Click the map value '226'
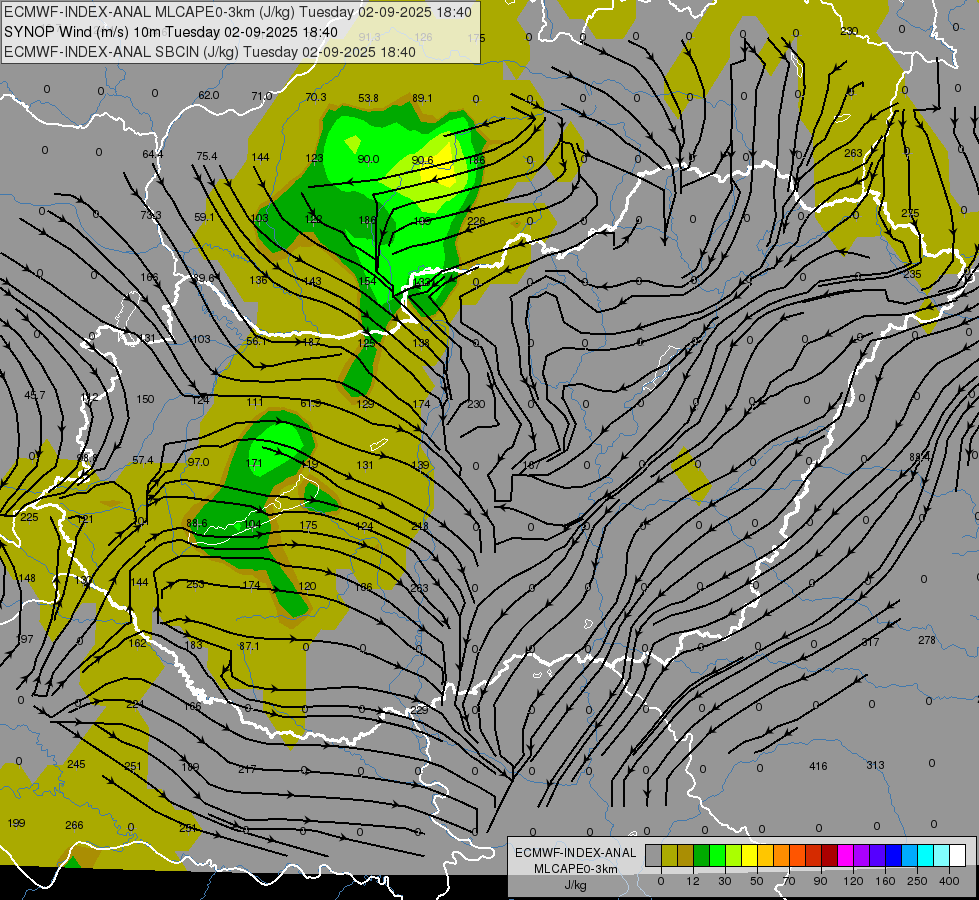This screenshot has width=979, height=900. click(476, 221)
